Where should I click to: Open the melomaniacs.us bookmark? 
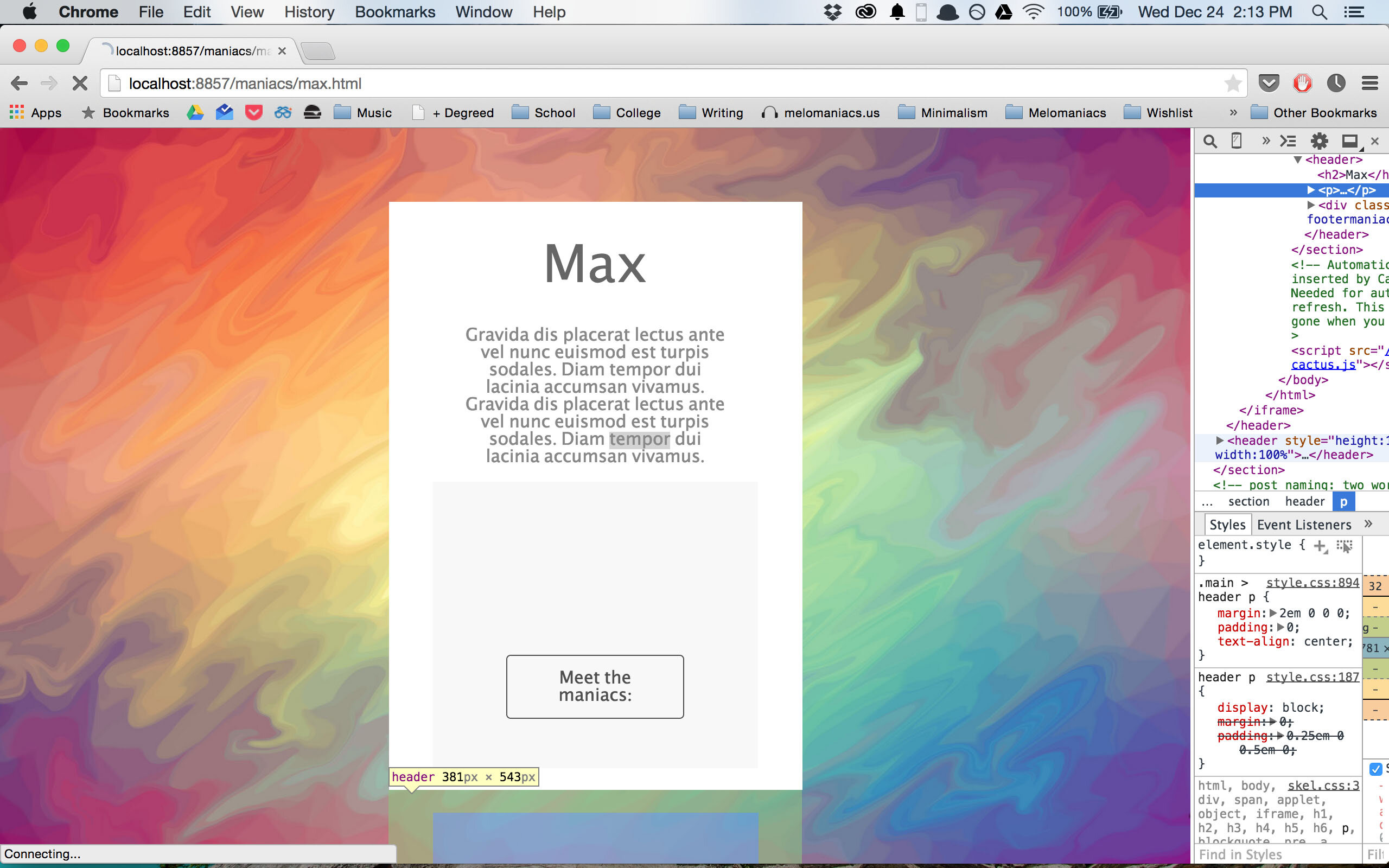pyautogui.click(x=821, y=112)
